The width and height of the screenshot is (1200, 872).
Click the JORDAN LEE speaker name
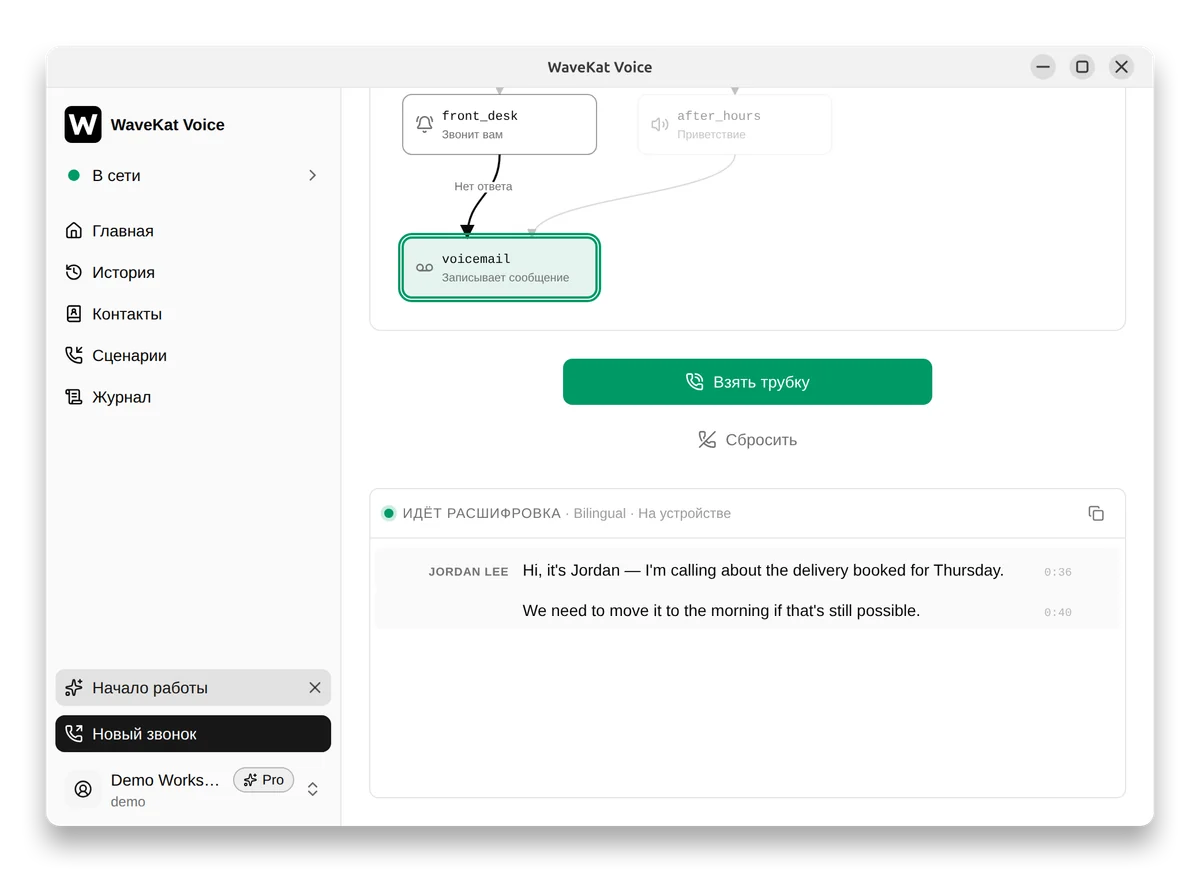click(468, 572)
